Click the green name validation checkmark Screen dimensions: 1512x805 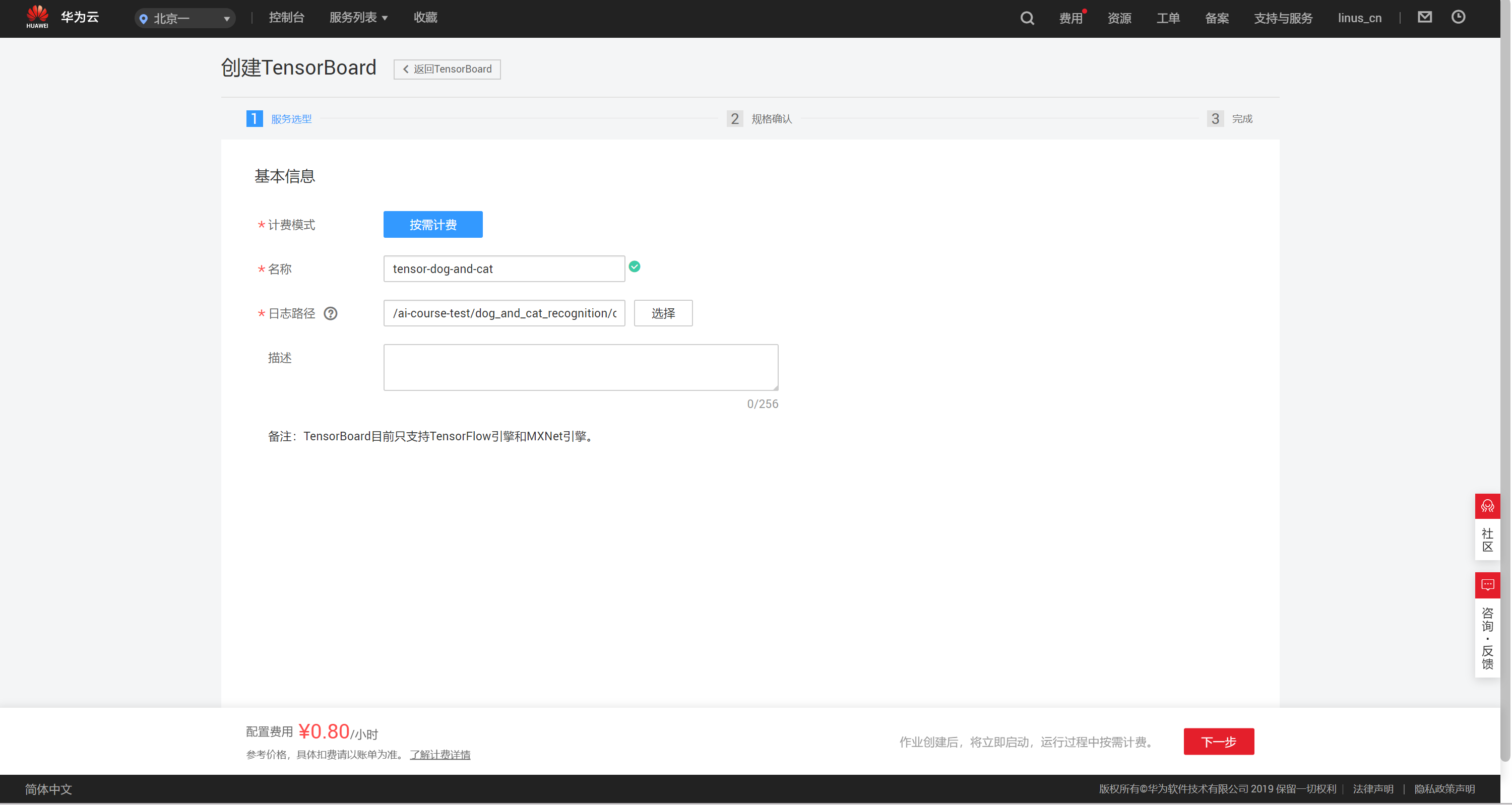[635, 266]
